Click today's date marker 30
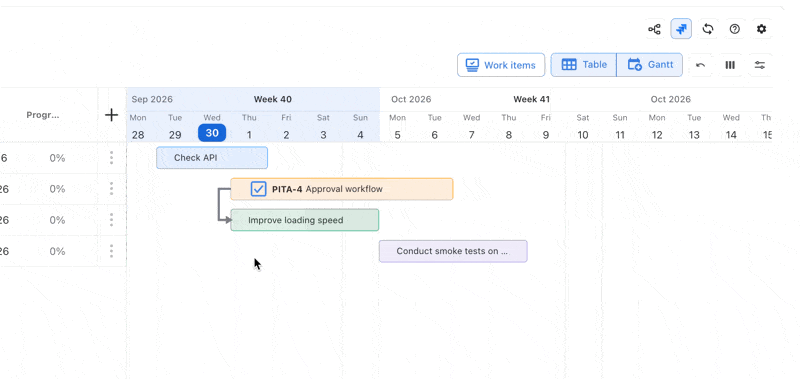The width and height of the screenshot is (800, 379). click(212, 133)
